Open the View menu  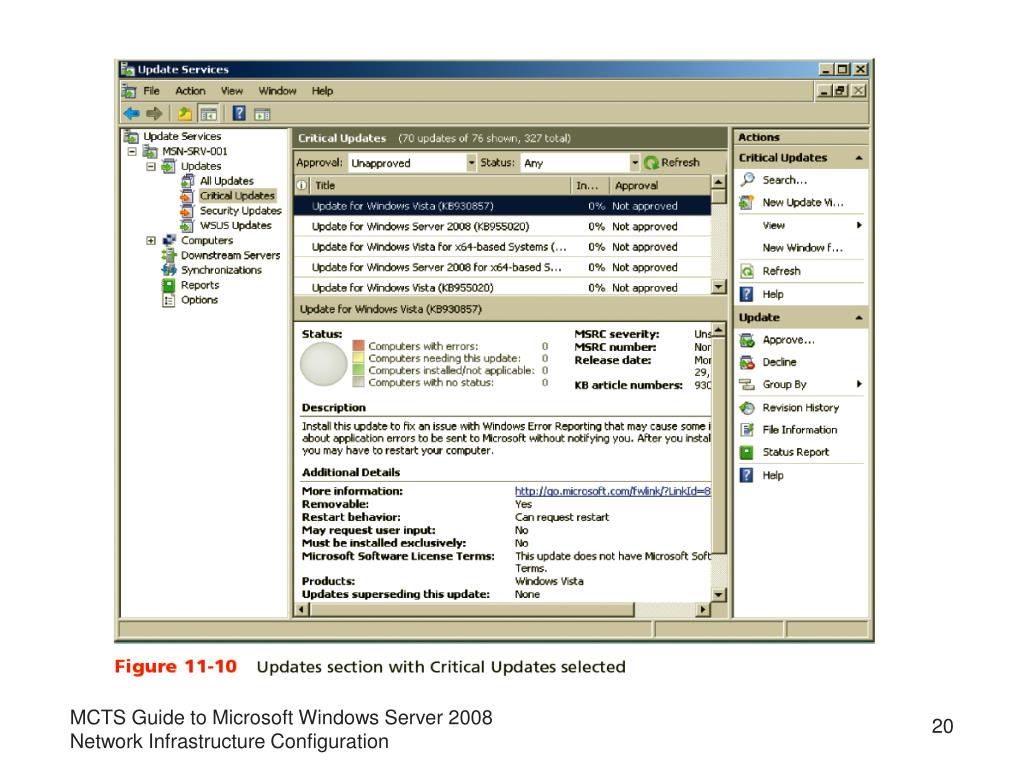click(x=232, y=91)
